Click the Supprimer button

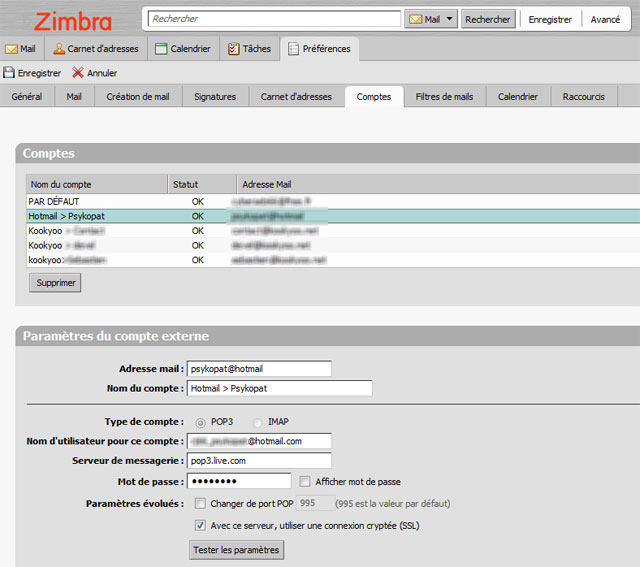56,283
